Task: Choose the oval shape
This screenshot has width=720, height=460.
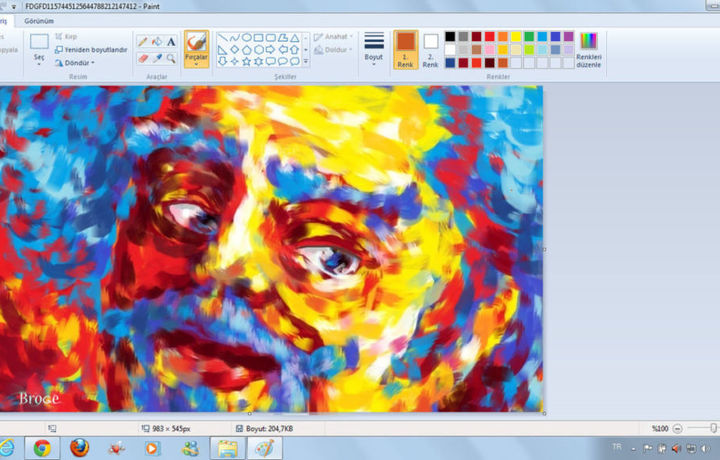Action: pos(247,38)
